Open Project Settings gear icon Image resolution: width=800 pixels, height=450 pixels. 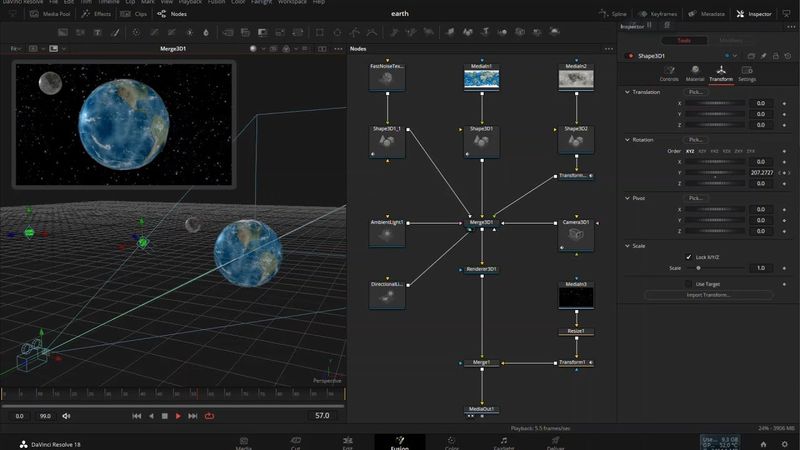tap(785, 444)
